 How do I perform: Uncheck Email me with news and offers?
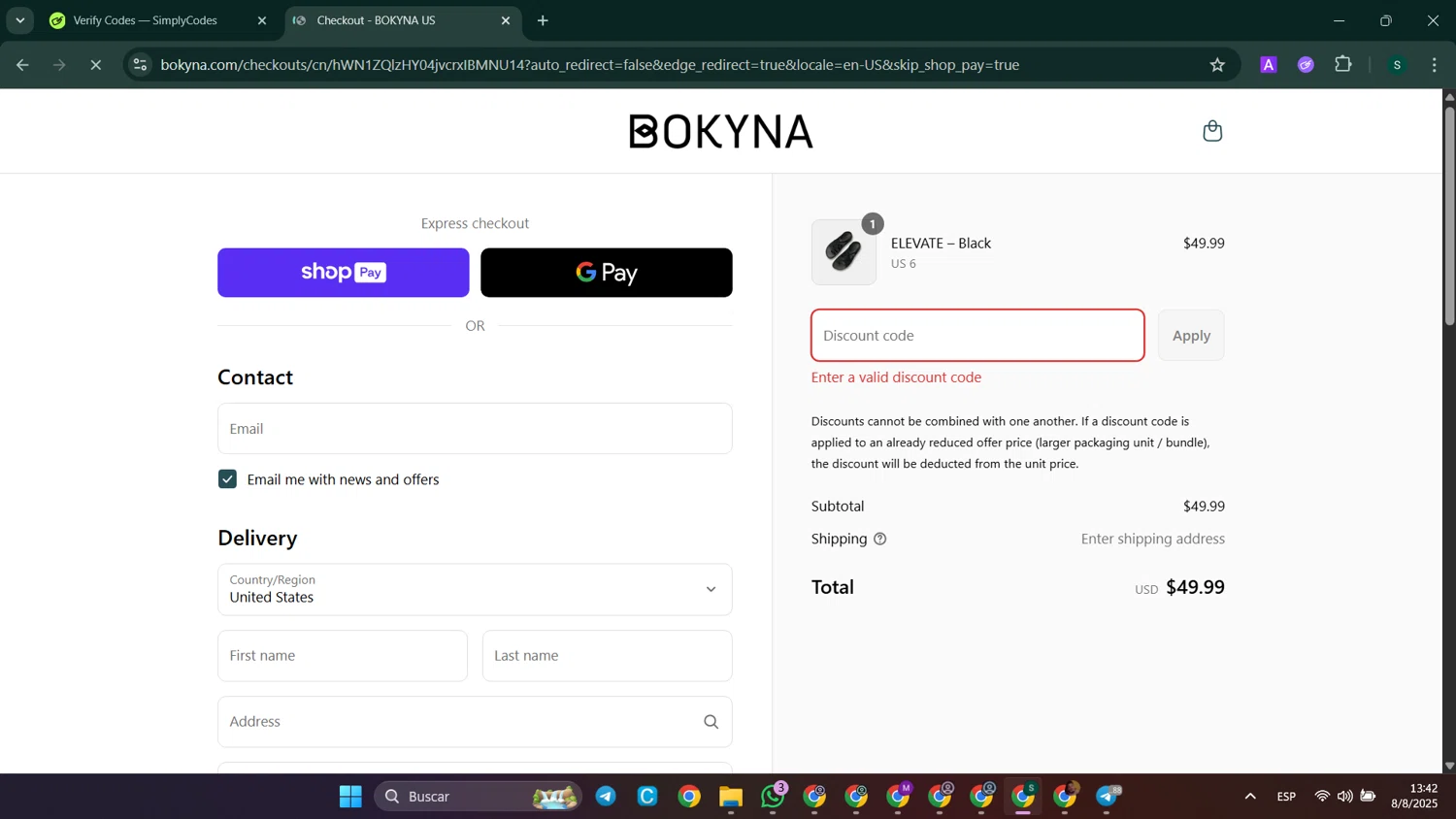coord(227,479)
